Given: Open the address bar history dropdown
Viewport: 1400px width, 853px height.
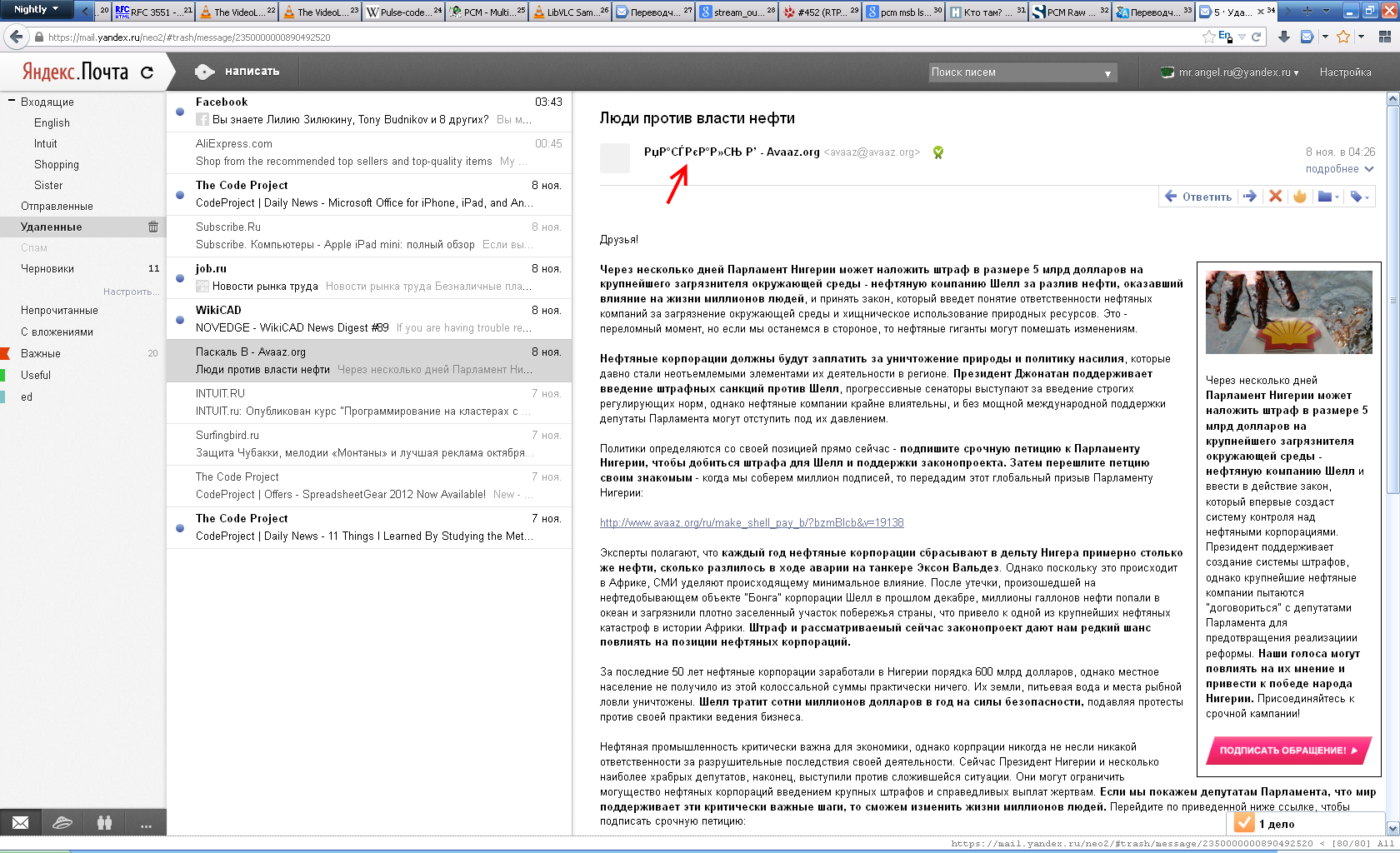Looking at the screenshot, I should (x=1242, y=37).
